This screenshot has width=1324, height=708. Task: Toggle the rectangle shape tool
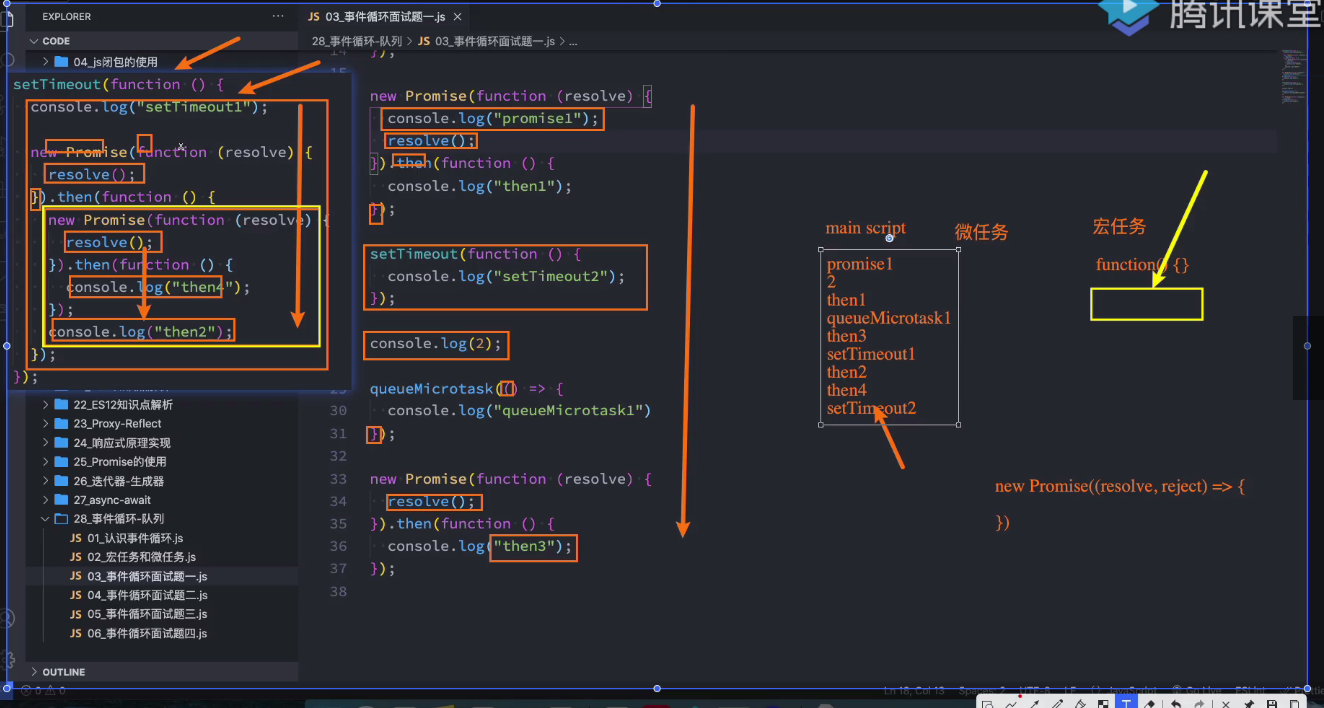click(987, 704)
